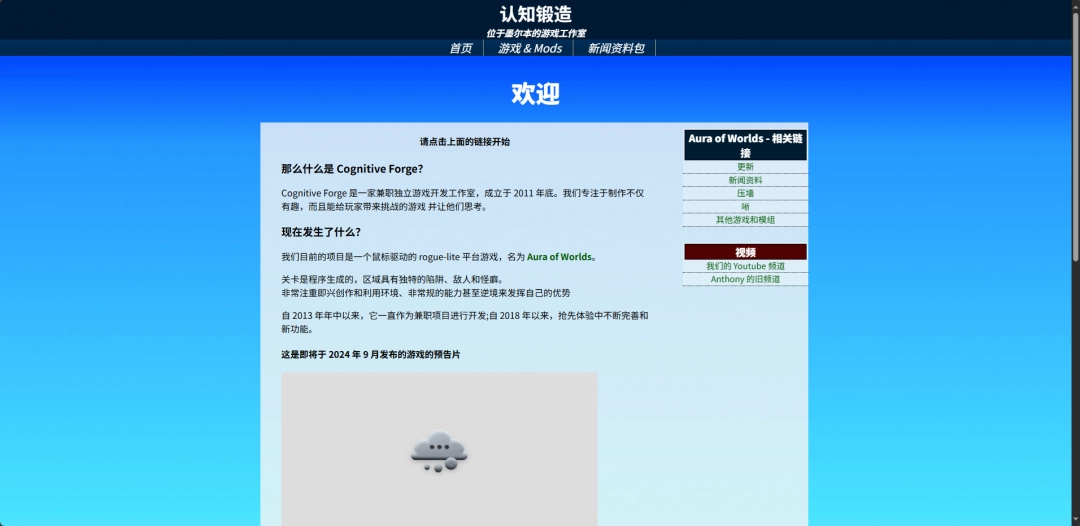Click the 认知锻造 site title
1080x526 pixels.
click(536, 14)
